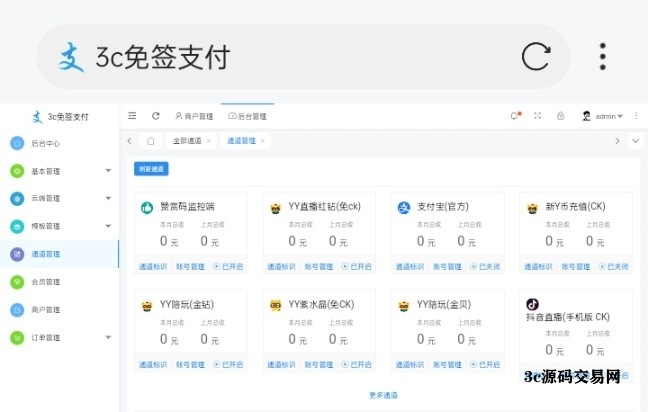
Task: Click the 会员管理 green sidebar icon
Action: coord(17,282)
